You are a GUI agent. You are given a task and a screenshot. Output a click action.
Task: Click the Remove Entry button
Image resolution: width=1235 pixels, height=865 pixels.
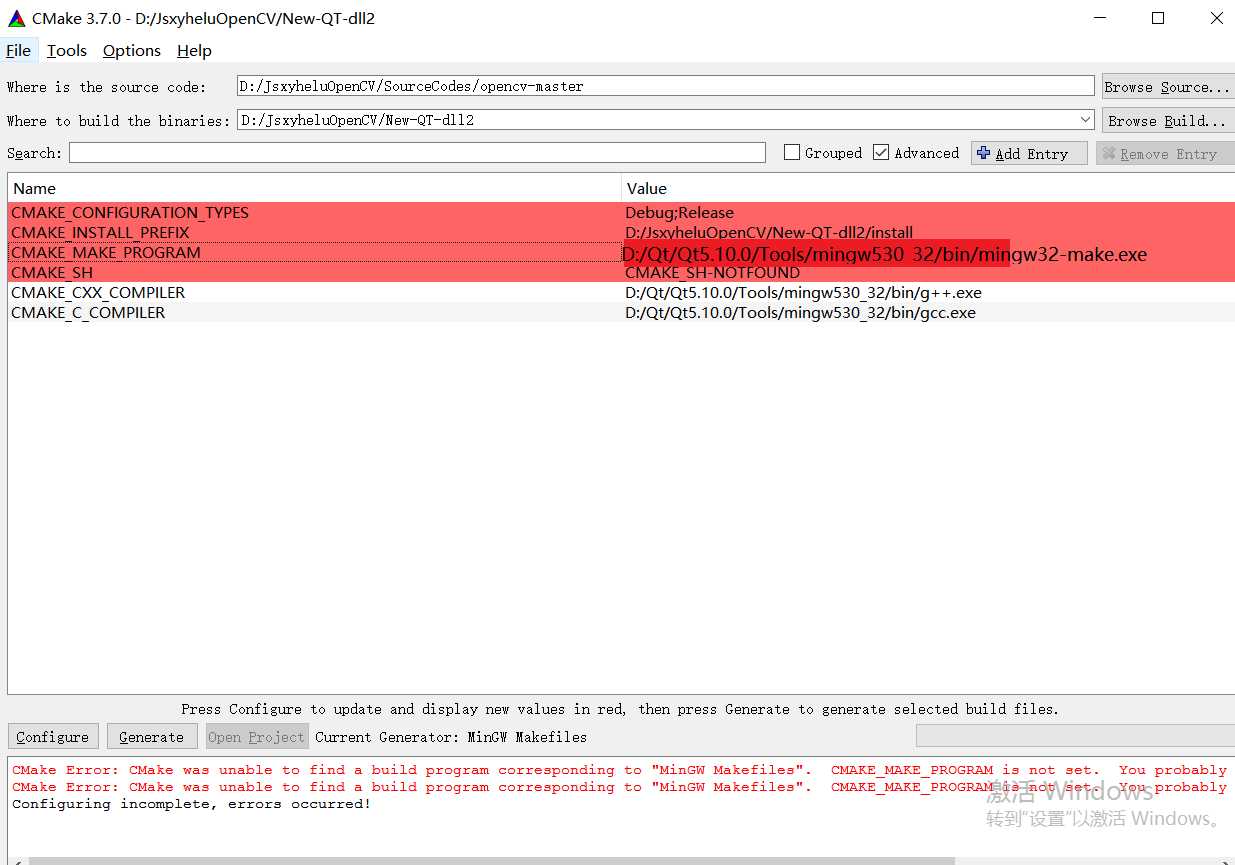[x=1165, y=154]
